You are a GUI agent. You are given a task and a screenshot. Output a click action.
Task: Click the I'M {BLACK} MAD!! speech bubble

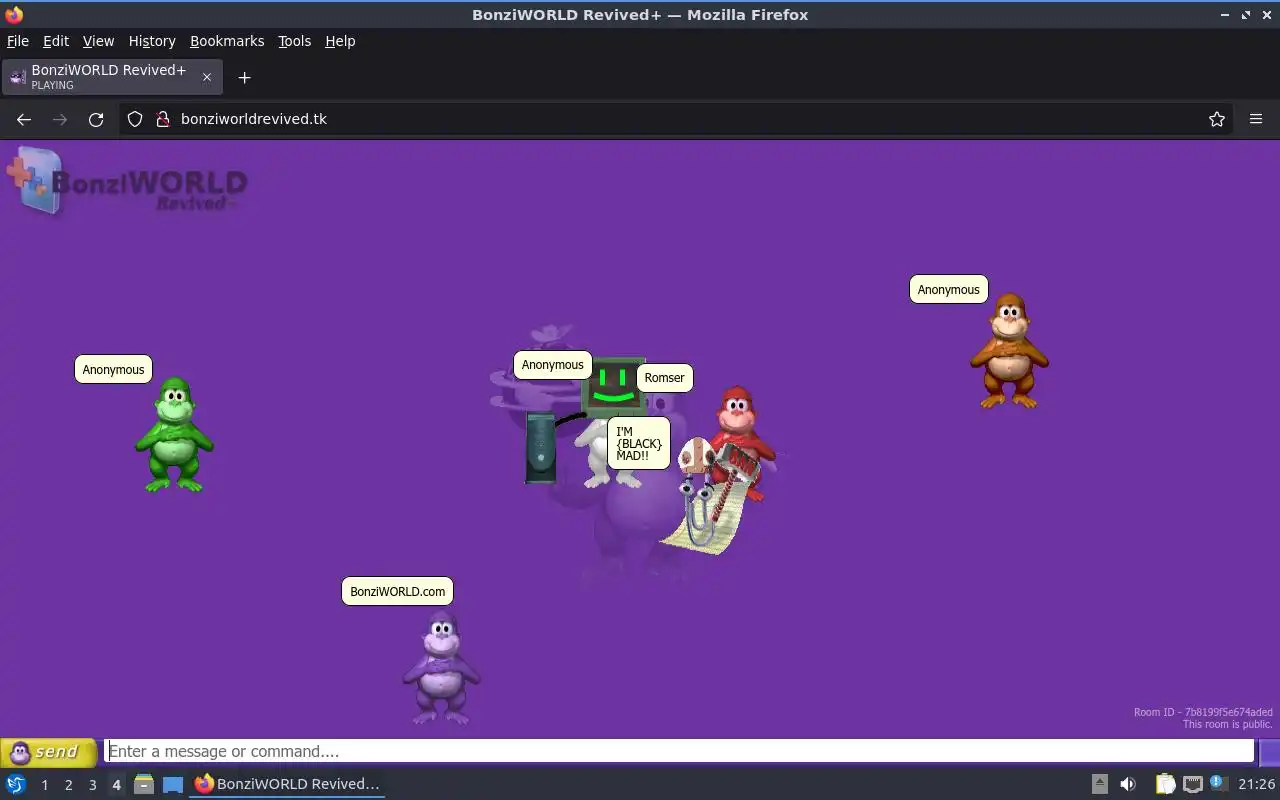[x=638, y=443]
